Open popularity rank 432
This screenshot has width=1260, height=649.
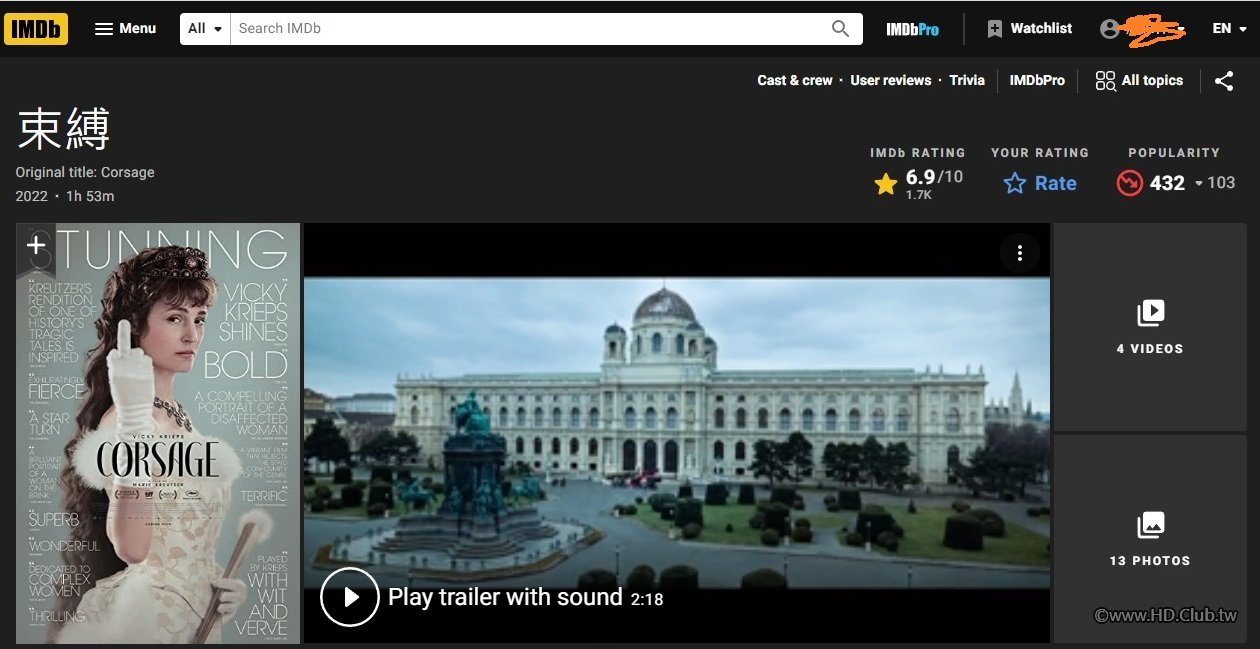(1176, 183)
